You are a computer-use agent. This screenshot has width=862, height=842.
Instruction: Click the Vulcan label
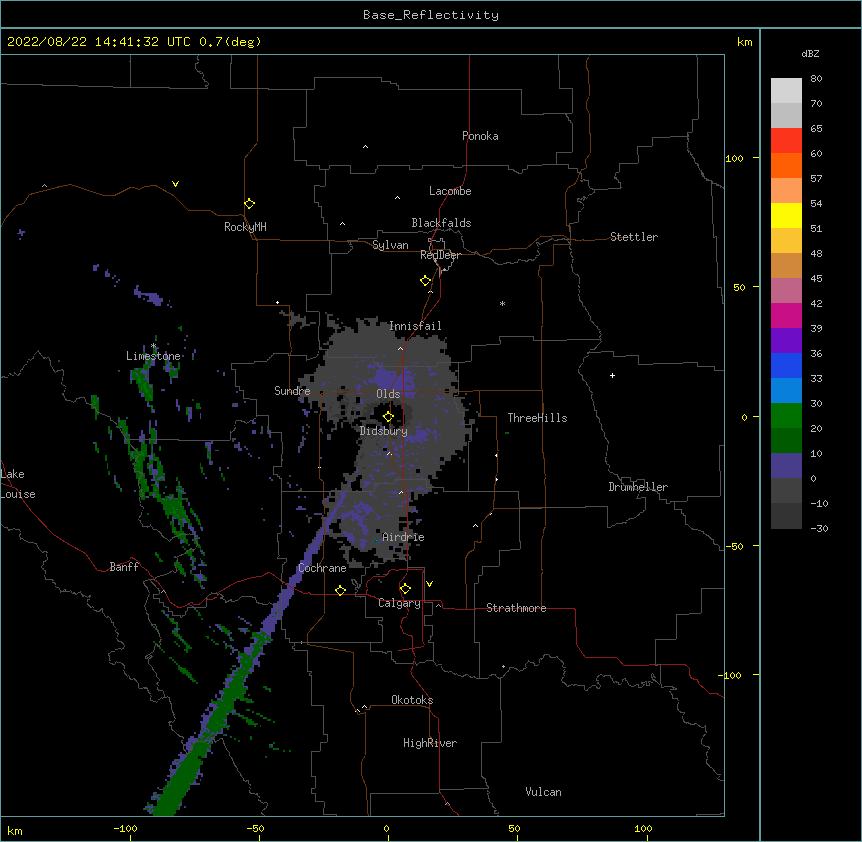tap(543, 792)
